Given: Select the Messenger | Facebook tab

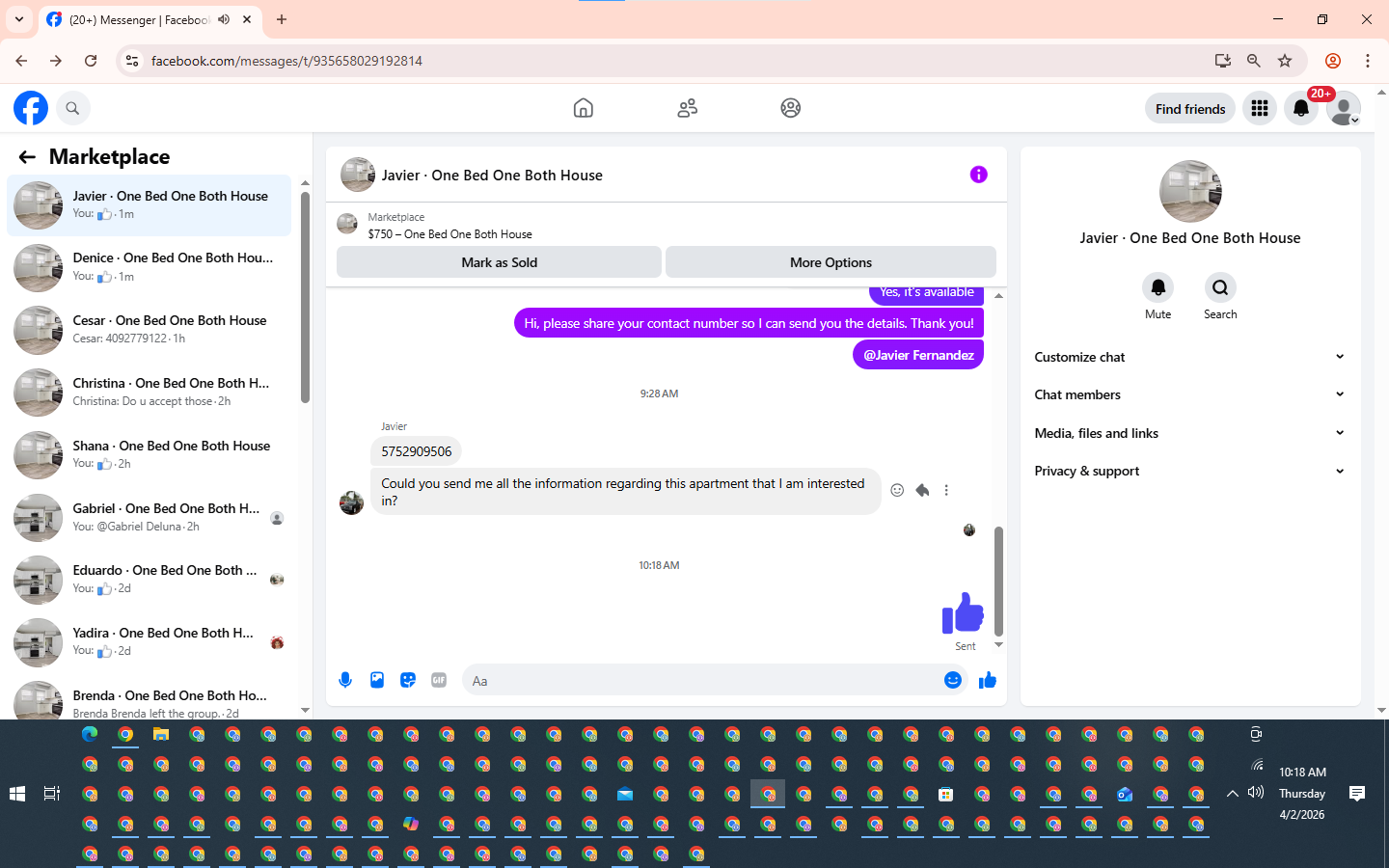Looking at the screenshot, I should click(150, 19).
